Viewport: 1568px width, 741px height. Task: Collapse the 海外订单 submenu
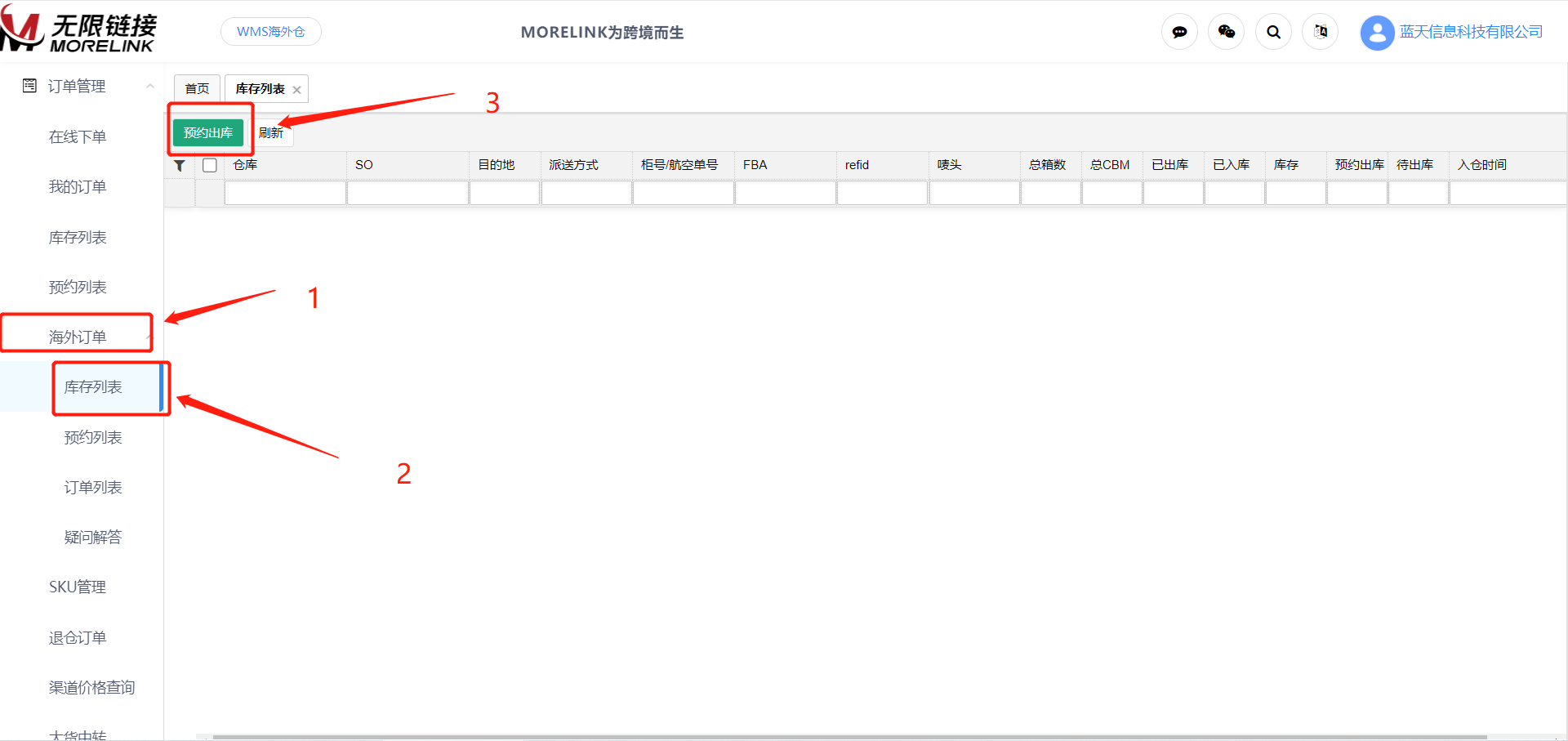(x=149, y=337)
